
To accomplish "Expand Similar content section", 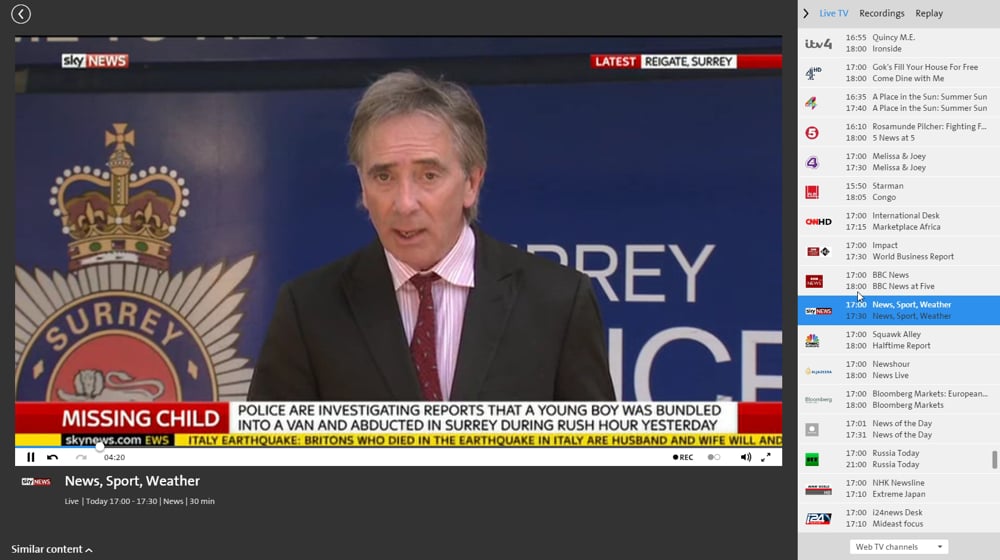I will pyautogui.click(x=52, y=549).
